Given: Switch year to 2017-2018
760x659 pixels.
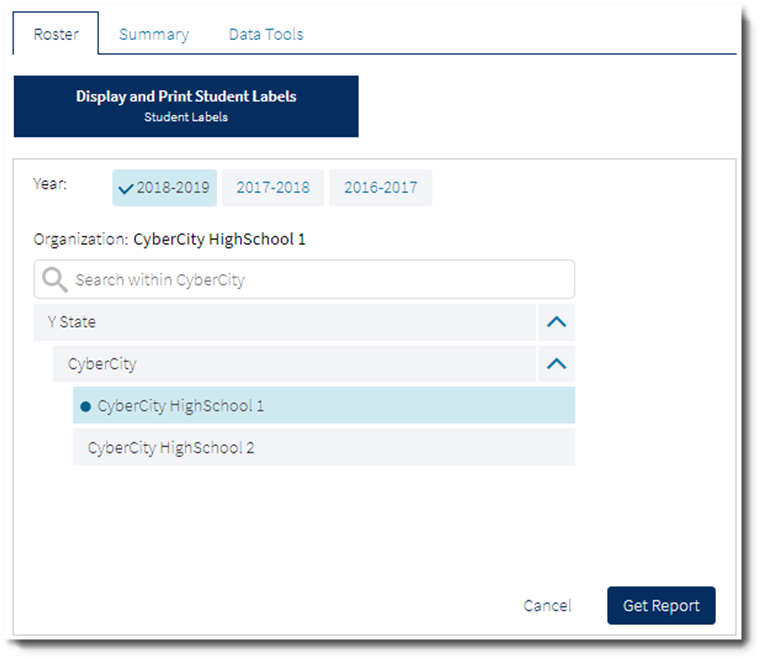Looking at the screenshot, I should [x=273, y=188].
